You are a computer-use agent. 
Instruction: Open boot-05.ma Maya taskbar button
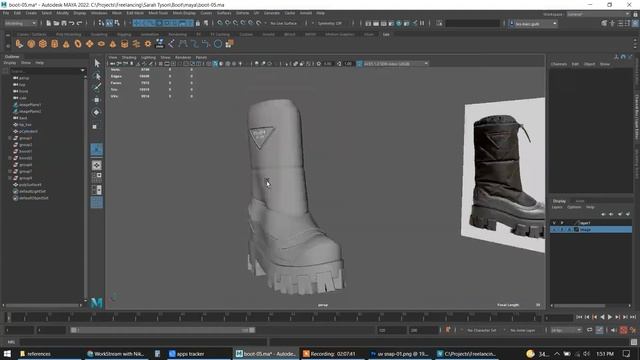coord(267,353)
